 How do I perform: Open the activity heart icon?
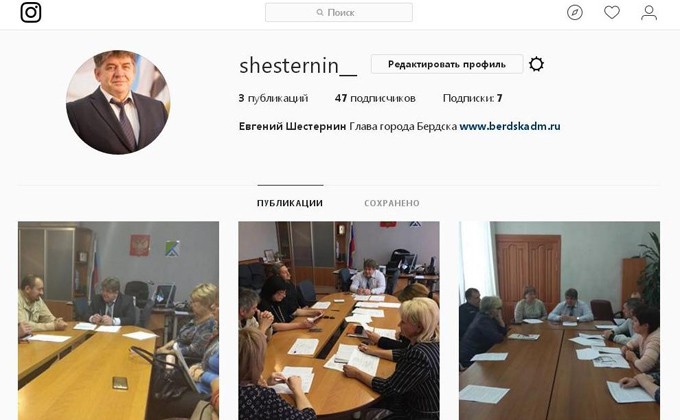[x=611, y=13]
